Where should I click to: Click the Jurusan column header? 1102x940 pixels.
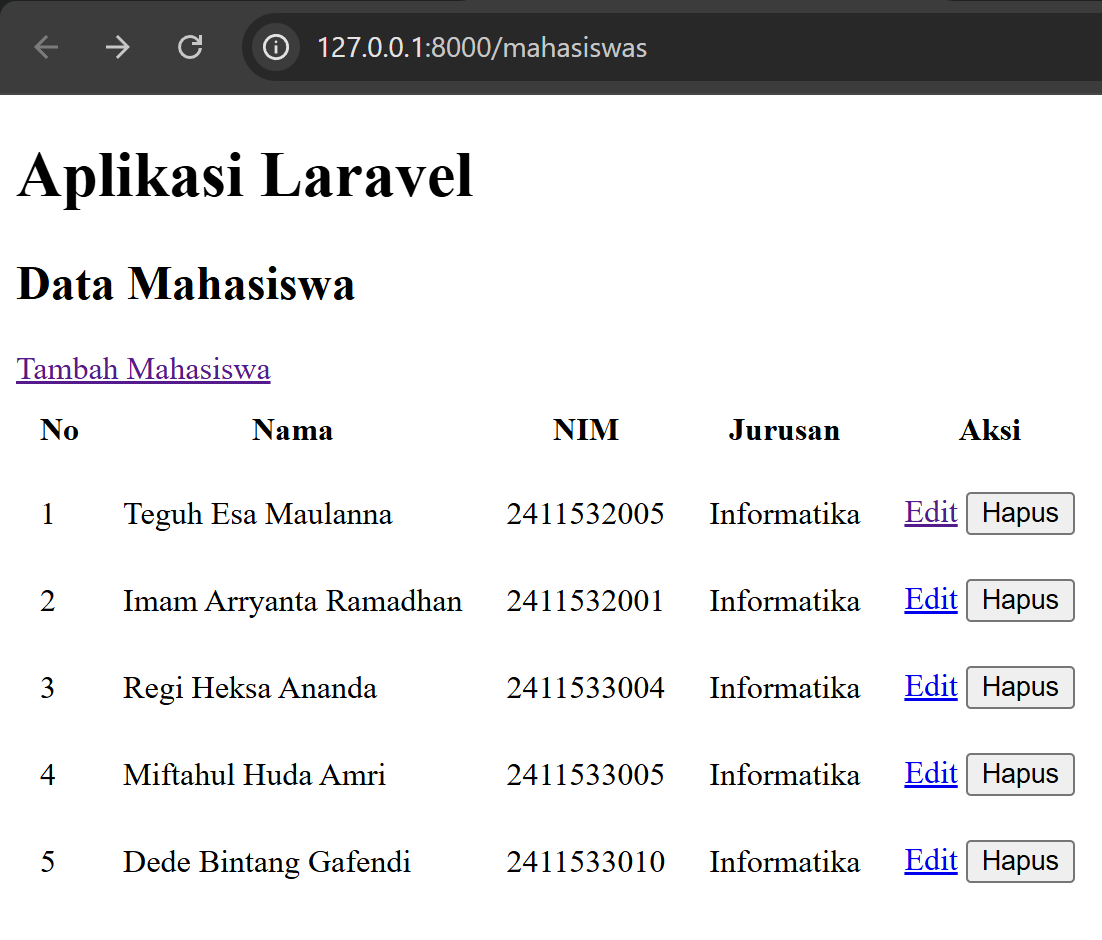(x=784, y=430)
